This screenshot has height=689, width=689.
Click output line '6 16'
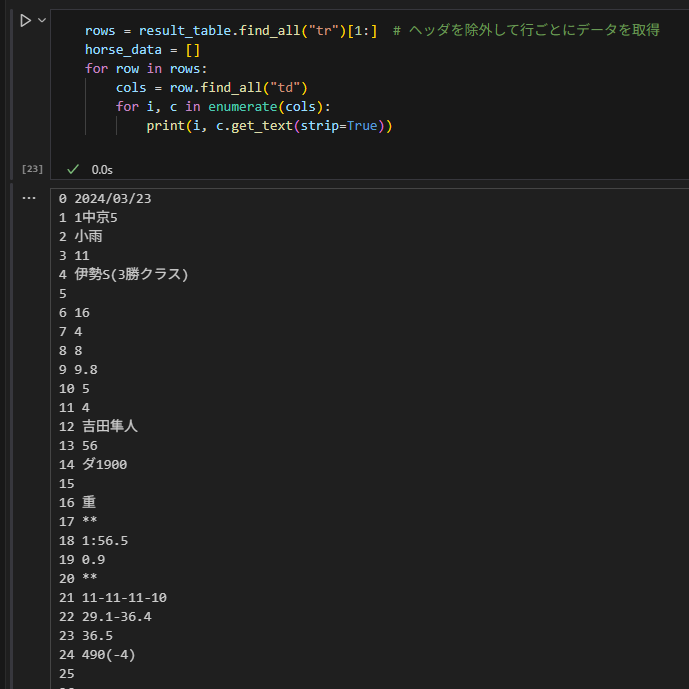[x=74, y=312]
